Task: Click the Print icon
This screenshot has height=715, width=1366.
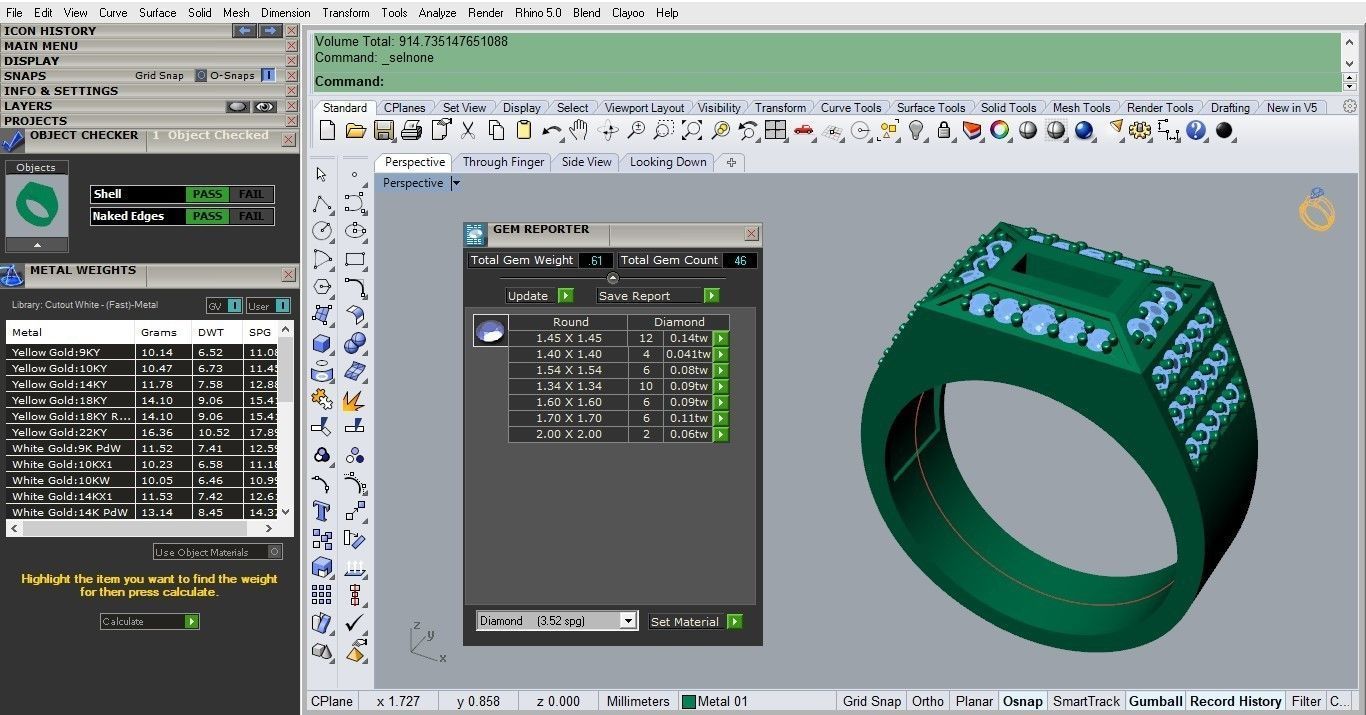Action: pos(411,130)
